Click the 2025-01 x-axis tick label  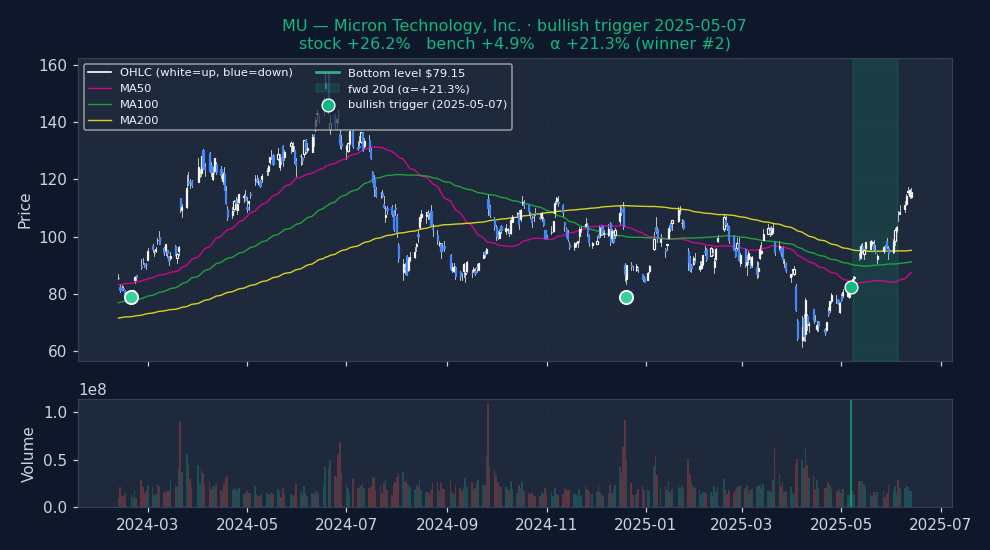(645, 524)
